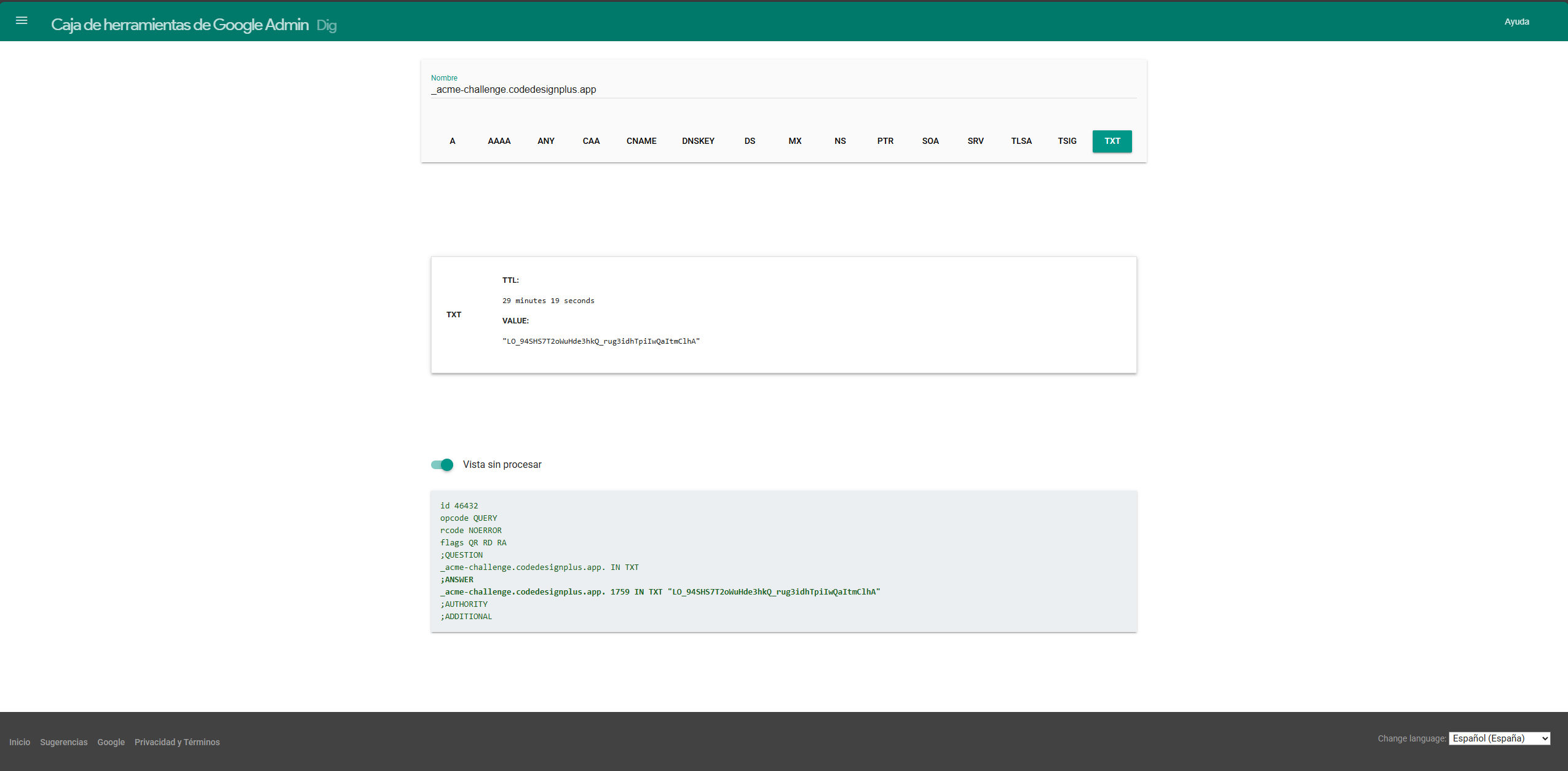Viewport: 1568px width, 771px height.
Task: Click the 'flags QR RD RA' line
Action: click(473, 543)
